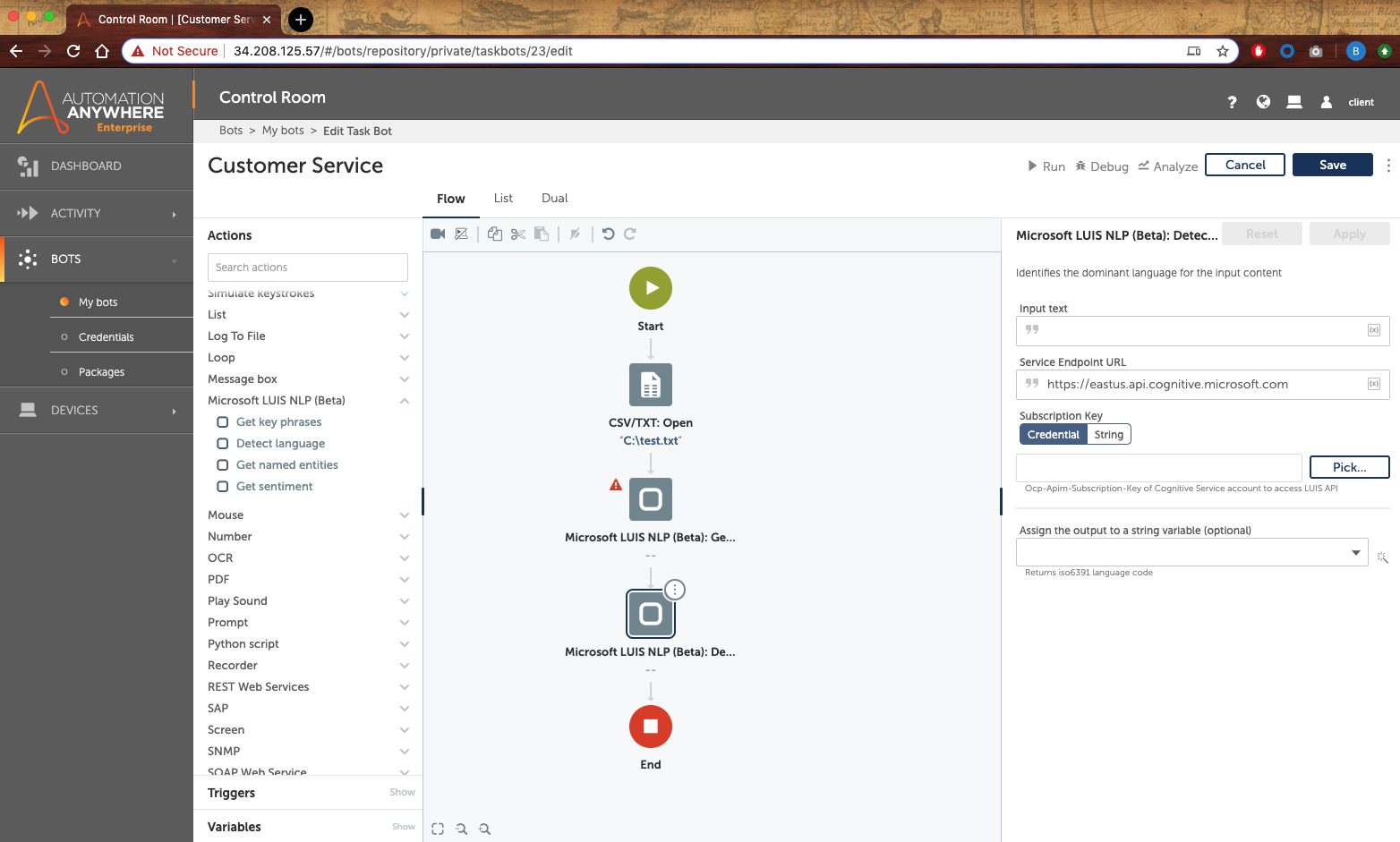This screenshot has height=842, width=1400.
Task: Open the three-dot menu on selected node
Action: pos(675,590)
